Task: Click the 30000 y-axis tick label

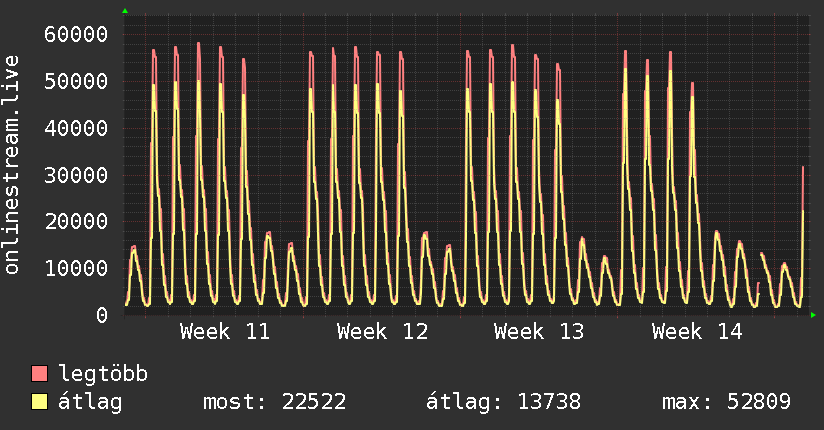Action: click(76, 175)
